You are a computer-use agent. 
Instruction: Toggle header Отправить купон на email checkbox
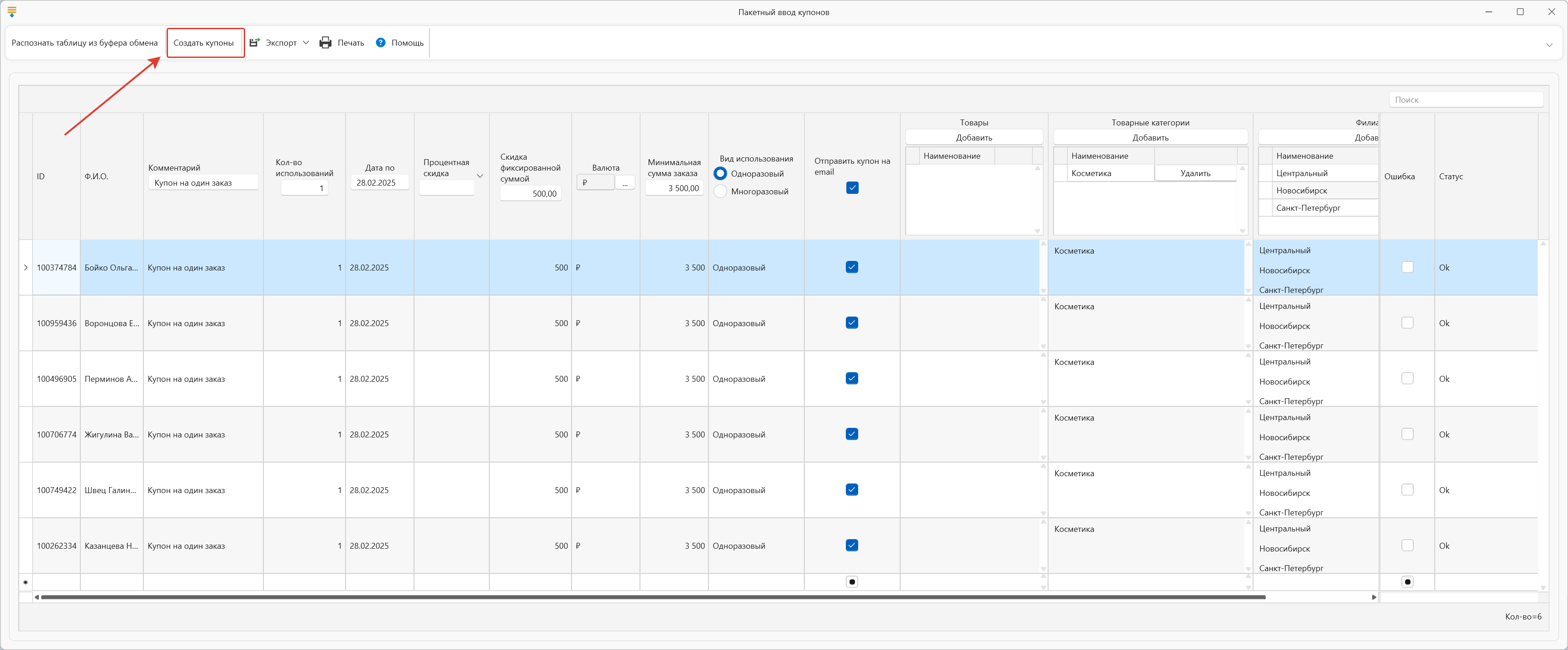[x=852, y=188]
